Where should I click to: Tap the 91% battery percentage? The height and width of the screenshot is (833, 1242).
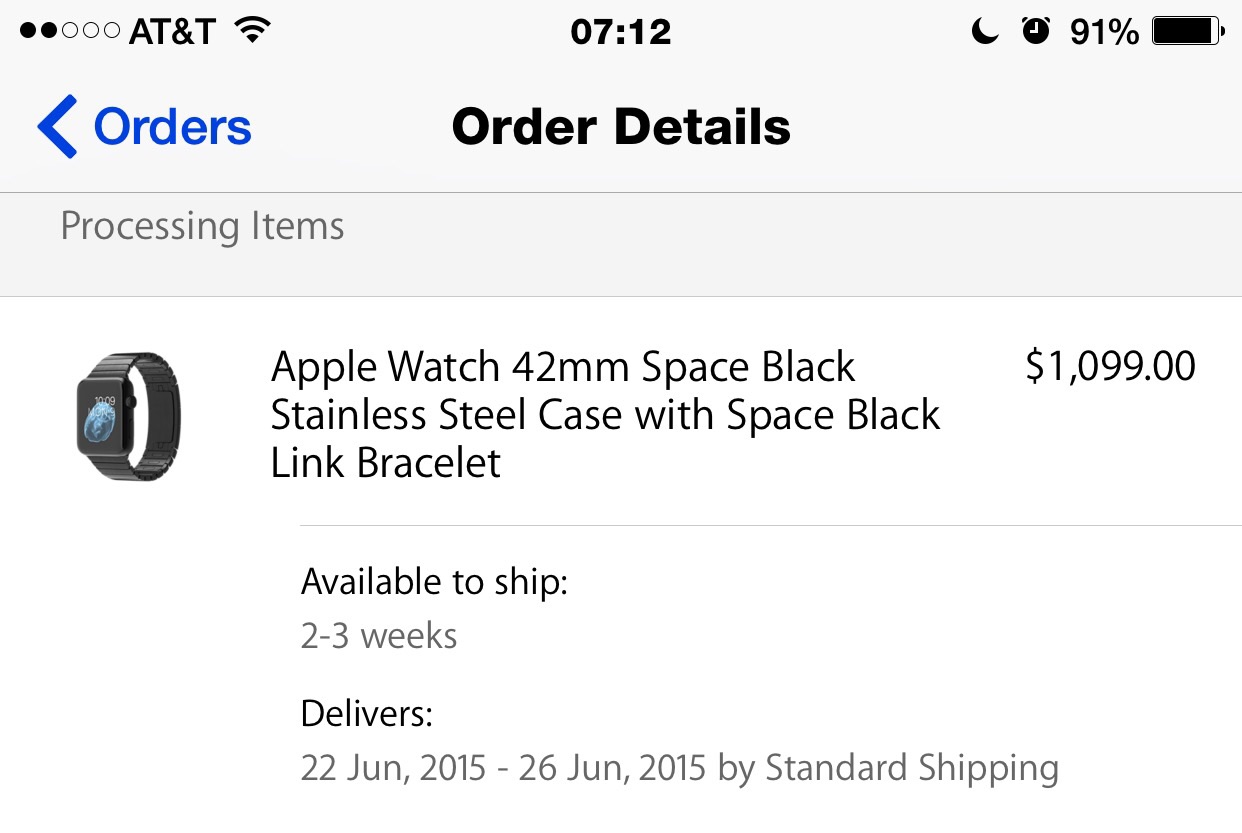pos(1104,33)
